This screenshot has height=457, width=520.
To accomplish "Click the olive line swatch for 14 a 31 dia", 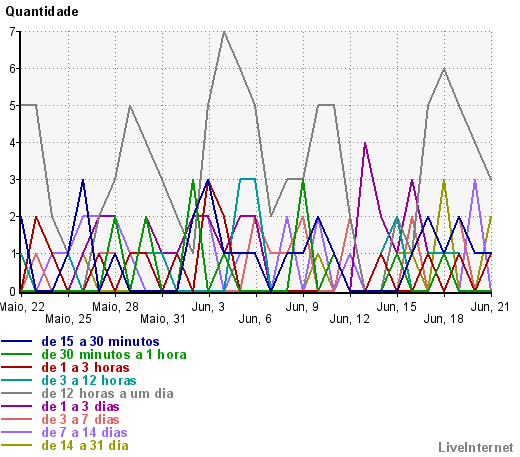I will [17, 445].
